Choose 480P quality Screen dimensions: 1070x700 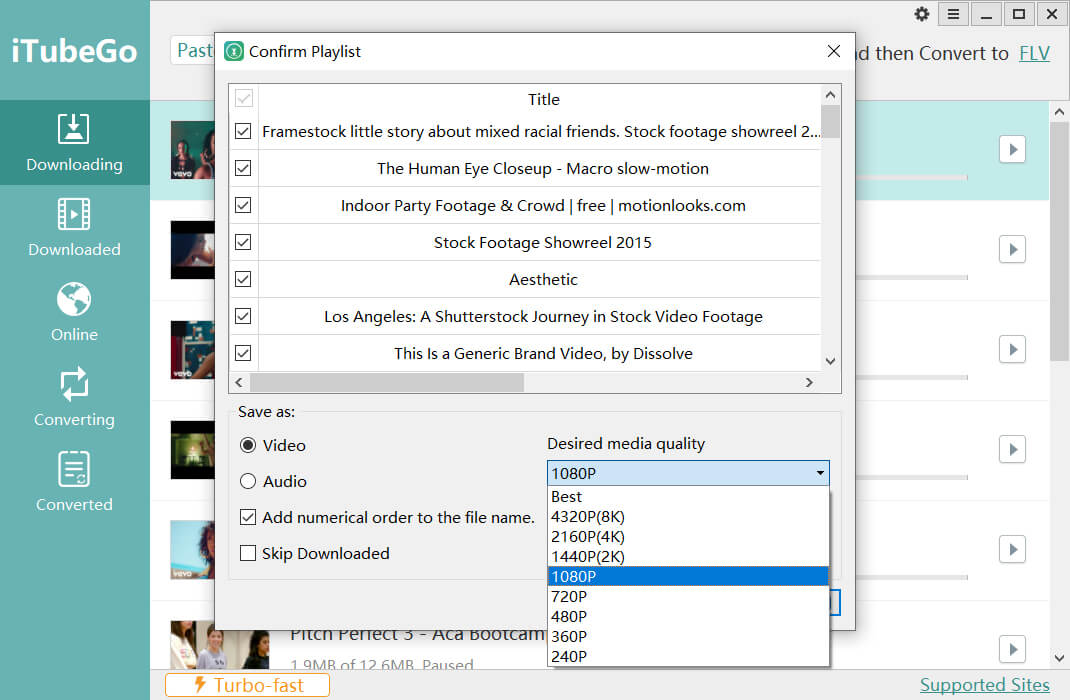[689, 616]
